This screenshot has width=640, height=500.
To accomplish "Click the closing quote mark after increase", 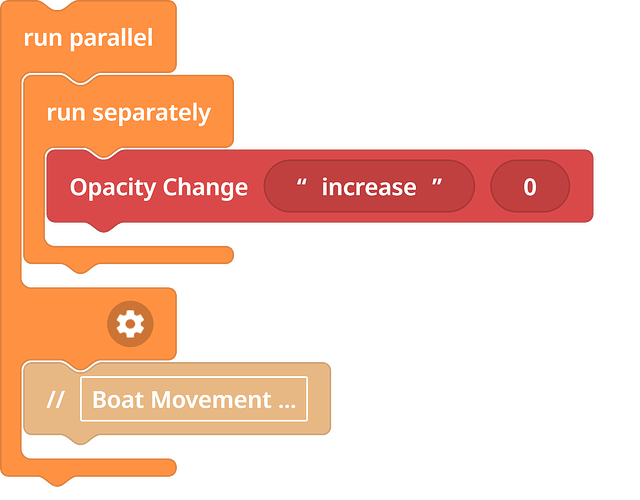I will click(x=436, y=187).
